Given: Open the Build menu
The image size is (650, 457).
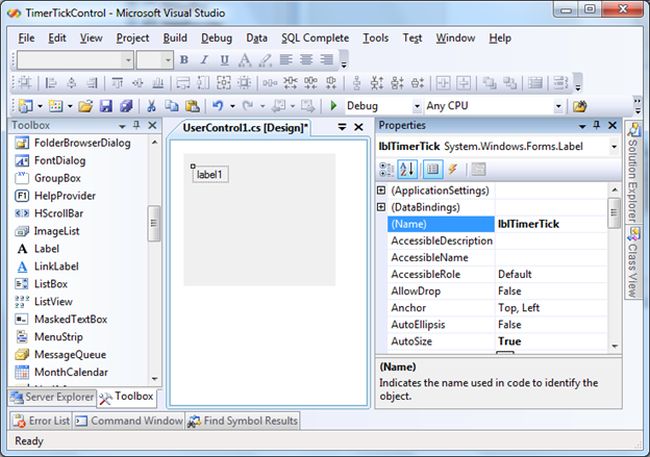Looking at the screenshot, I should (175, 38).
